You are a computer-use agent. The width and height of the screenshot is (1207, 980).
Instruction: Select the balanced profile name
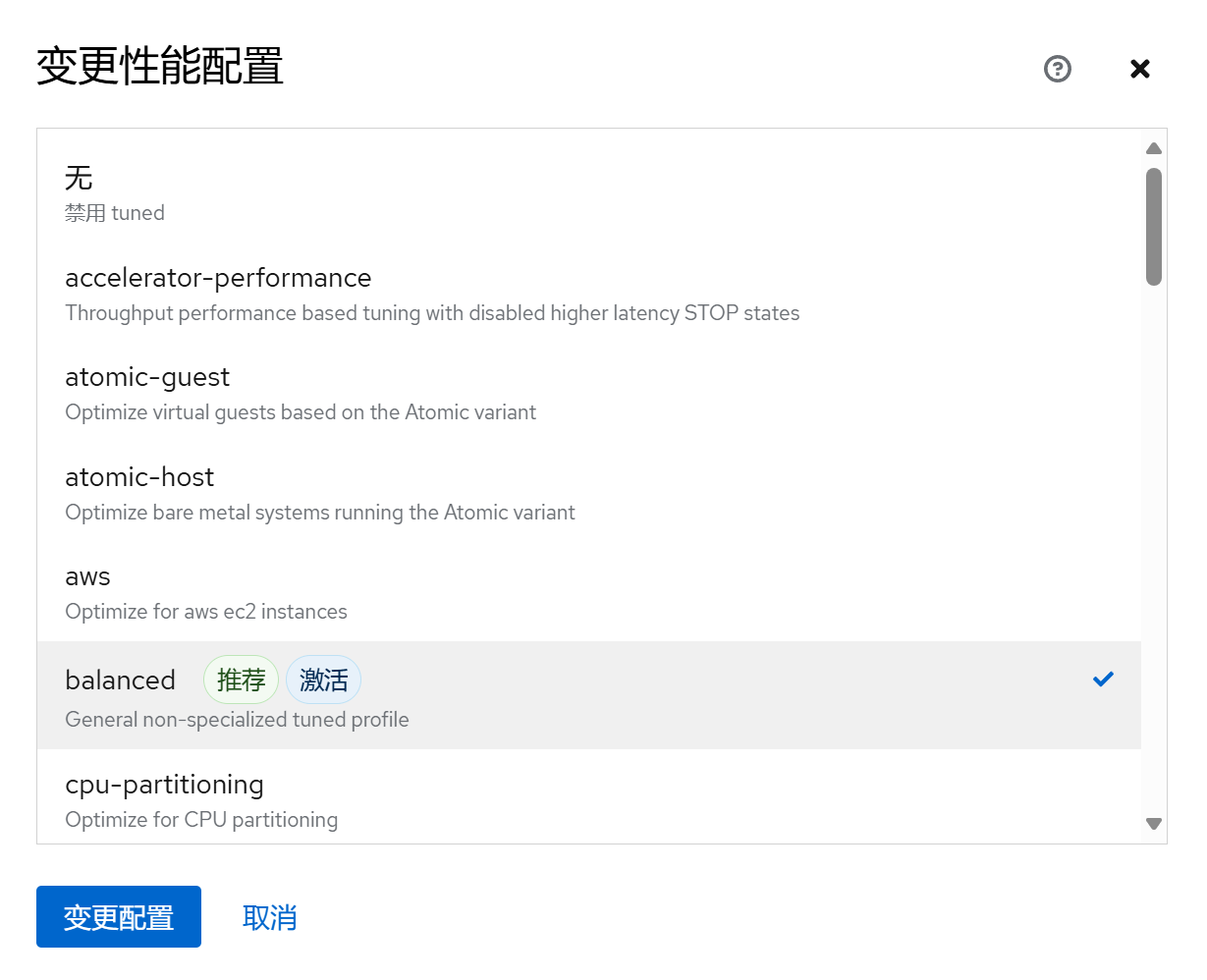pyautogui.click(x=120, y=680)
